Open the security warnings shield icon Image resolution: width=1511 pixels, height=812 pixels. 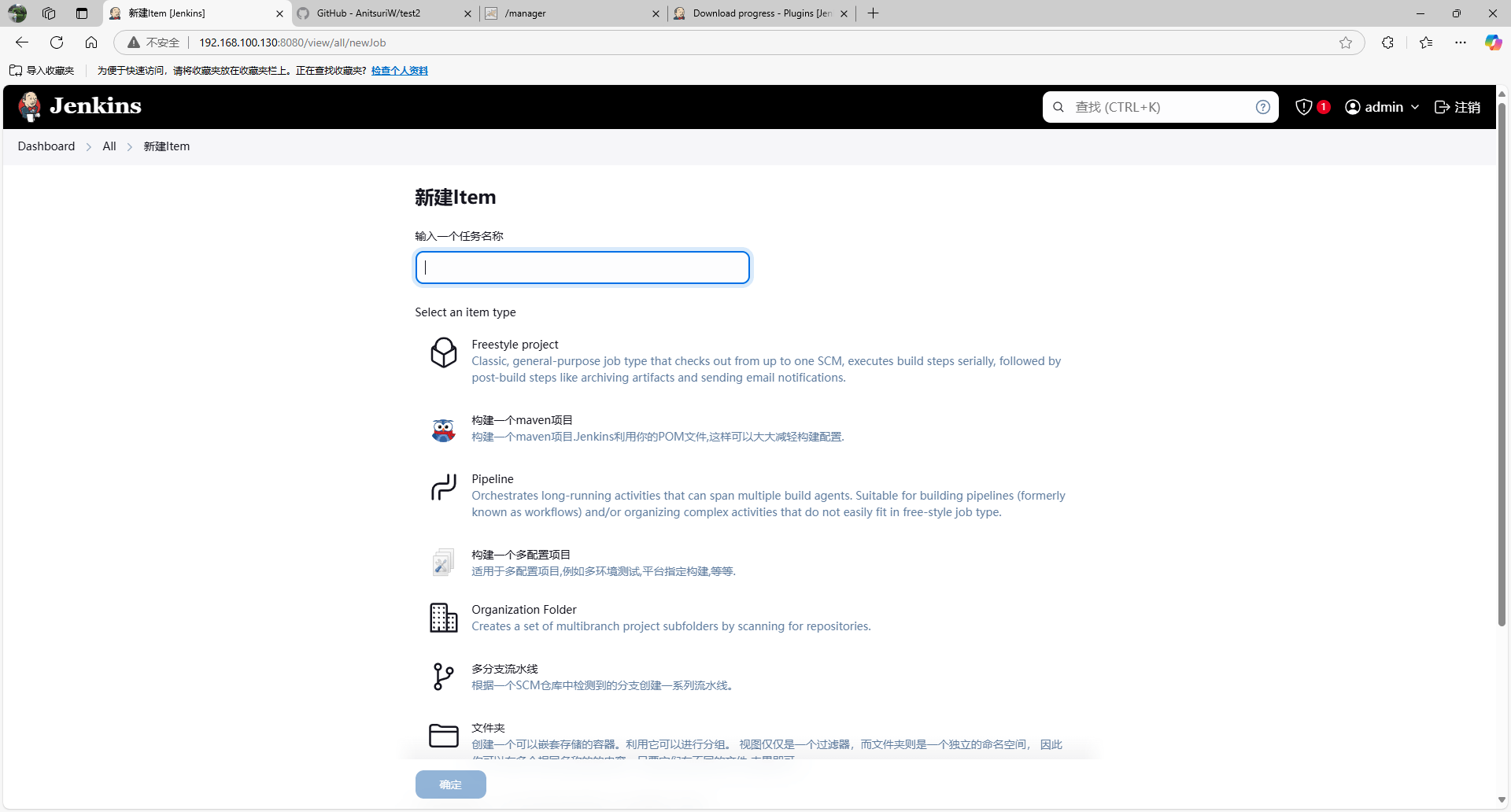coord(1304,107)
